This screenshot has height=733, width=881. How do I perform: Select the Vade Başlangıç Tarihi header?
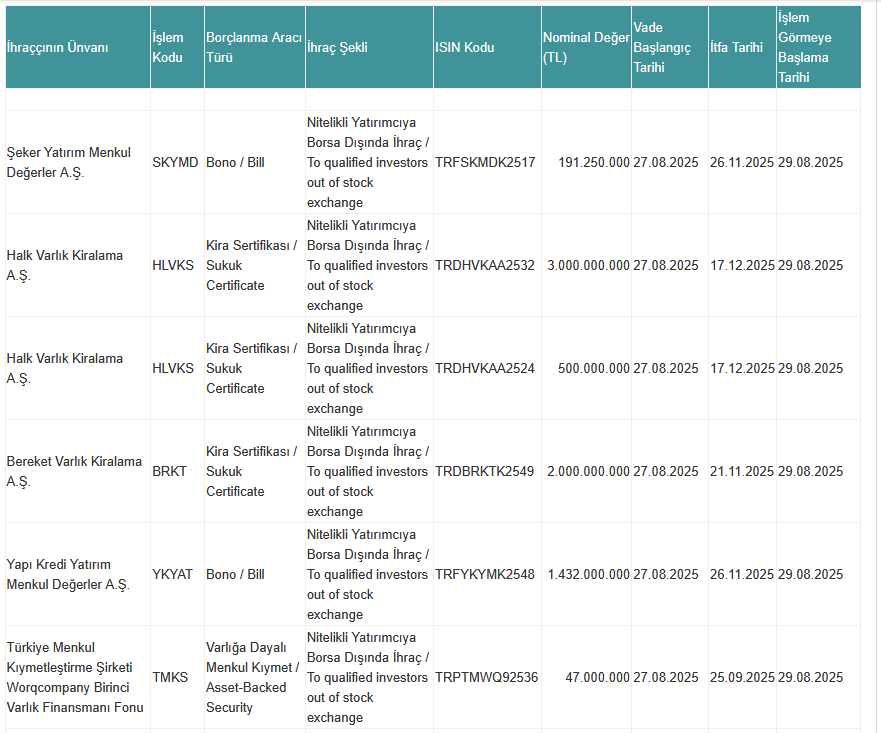(x=662, y=47)
